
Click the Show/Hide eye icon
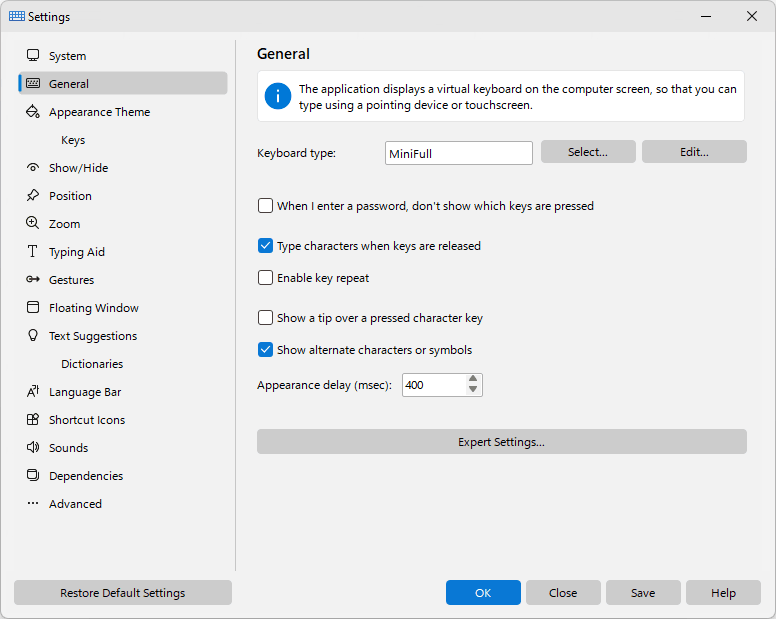click(33, 167)
